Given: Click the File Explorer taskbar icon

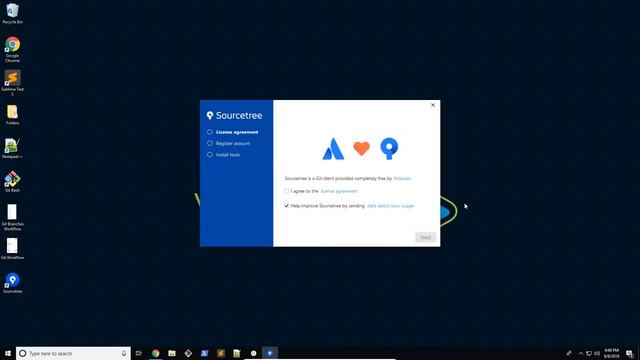Looking at the screenshot, I should tap(172, 353).
